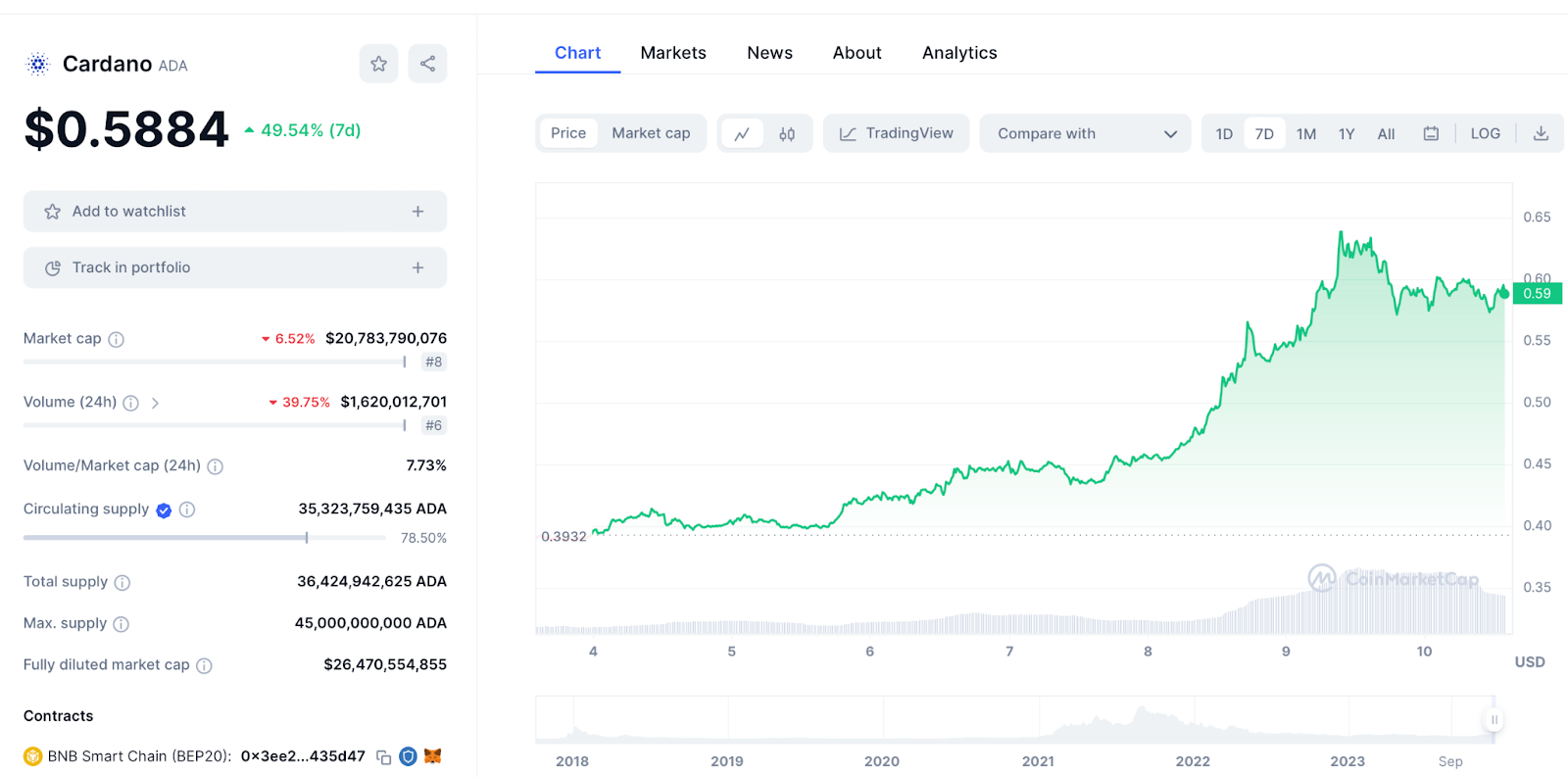Screen dimensions: 1568x777
Task: Click the historical overview mini chart
Action: click(x=1014, y=720)
